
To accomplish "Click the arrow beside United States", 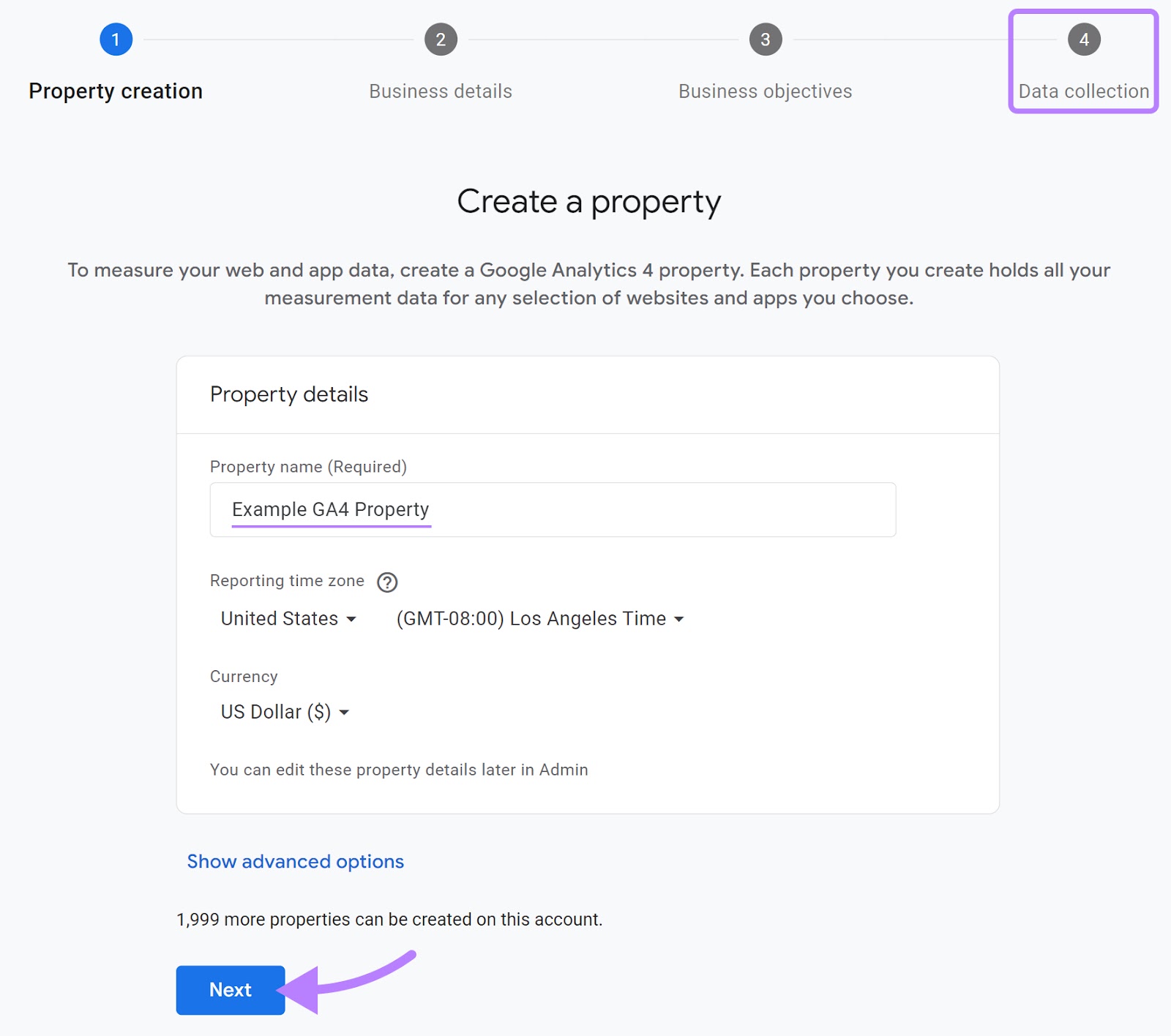I will (351, 619).
